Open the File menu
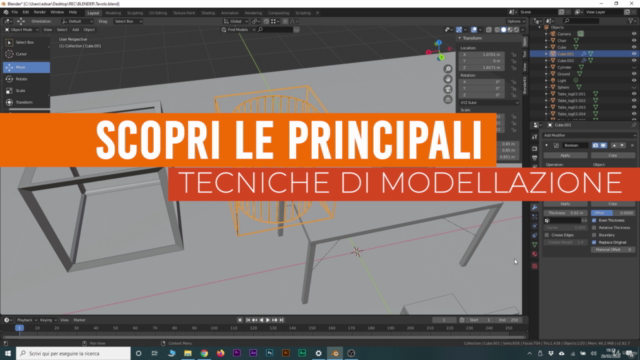This screenshot has width=640, height=360. (15, 13)
